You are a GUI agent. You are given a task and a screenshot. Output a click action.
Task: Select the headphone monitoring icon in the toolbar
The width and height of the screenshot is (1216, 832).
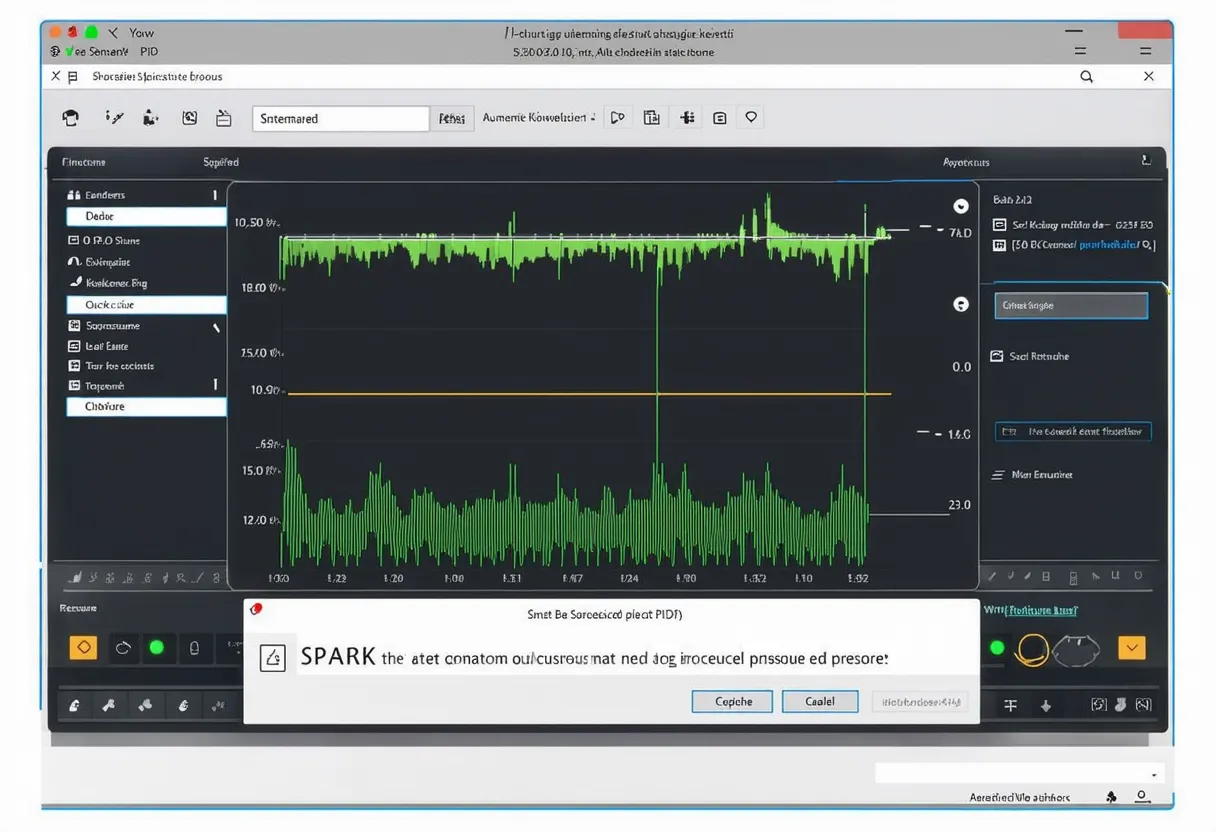[x=70, y=117]
